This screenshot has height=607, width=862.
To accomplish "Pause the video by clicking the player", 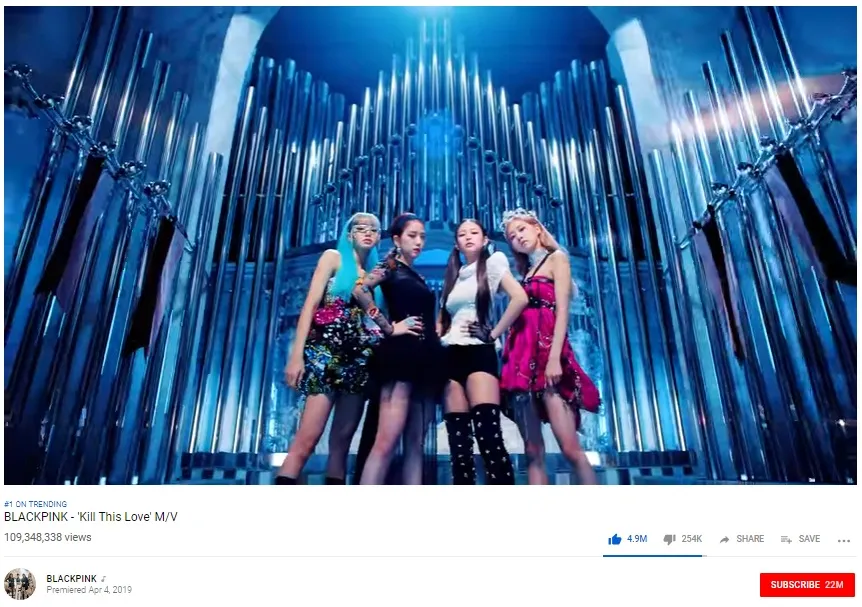I will pos(430,245).
